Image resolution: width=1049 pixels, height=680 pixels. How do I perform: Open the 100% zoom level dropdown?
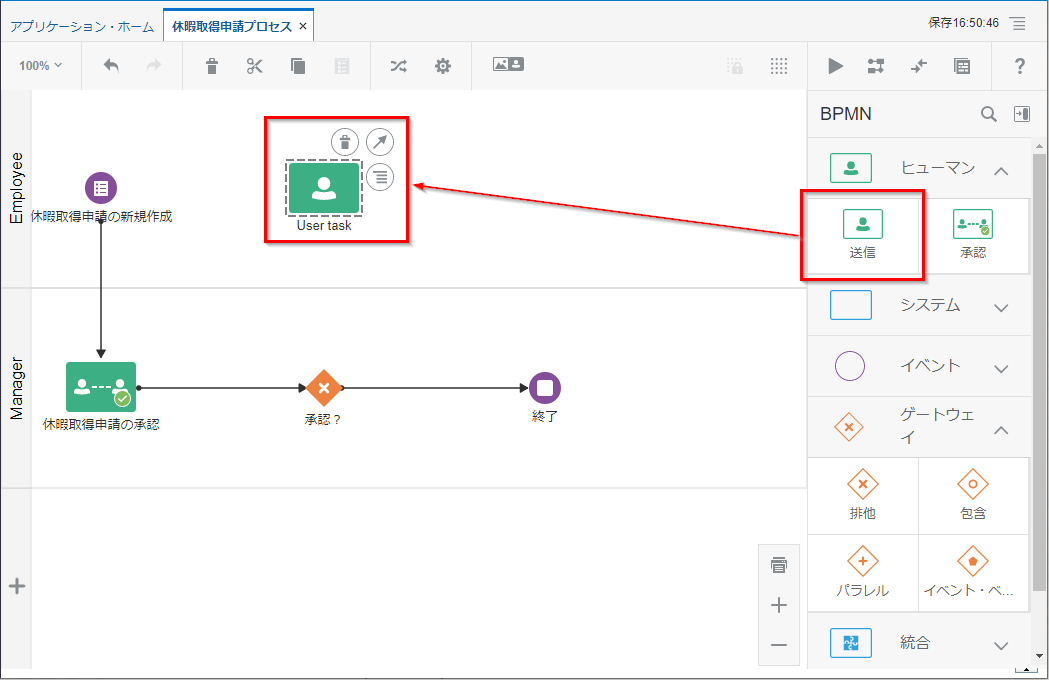pos(40,66)
